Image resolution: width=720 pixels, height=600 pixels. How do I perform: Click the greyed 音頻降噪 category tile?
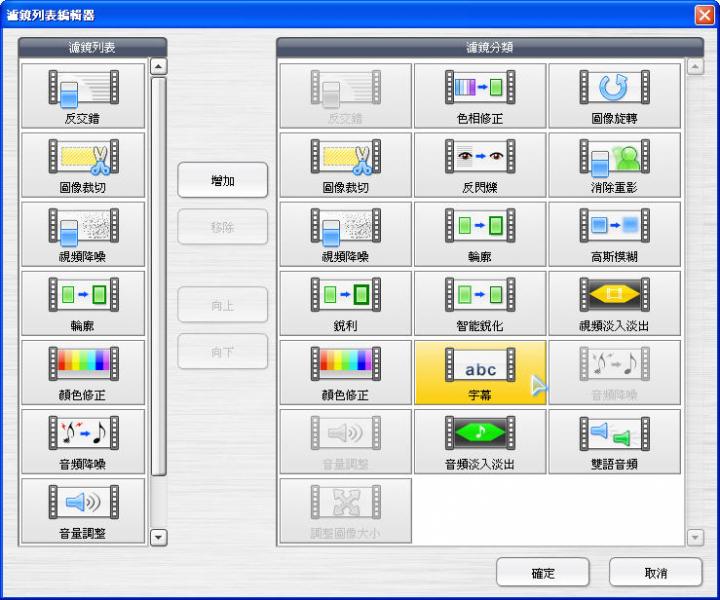click(614, 372)
